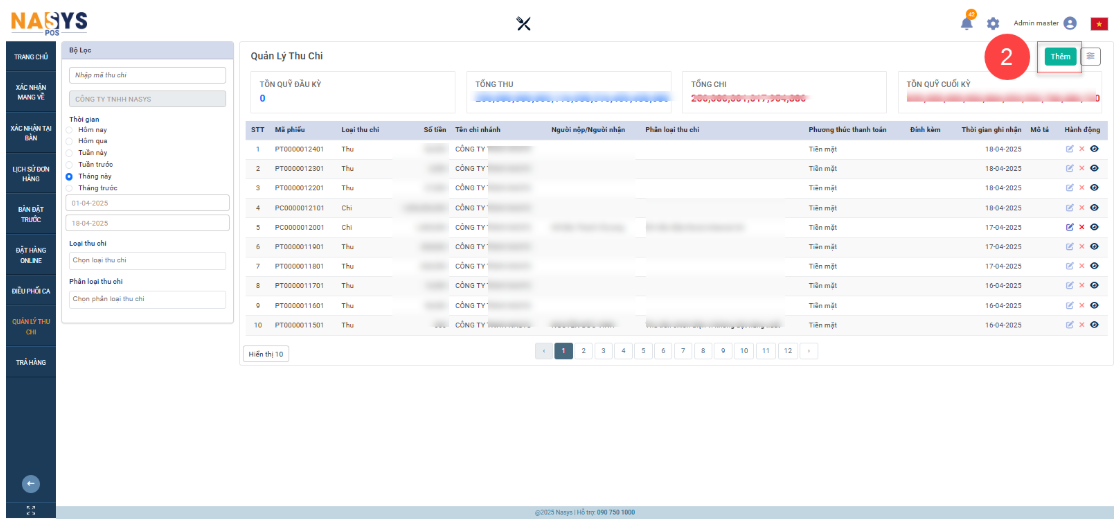Screen dimensions: 1118x520
Task: Select the Hôm nay time filter
Action: point(70,129)
